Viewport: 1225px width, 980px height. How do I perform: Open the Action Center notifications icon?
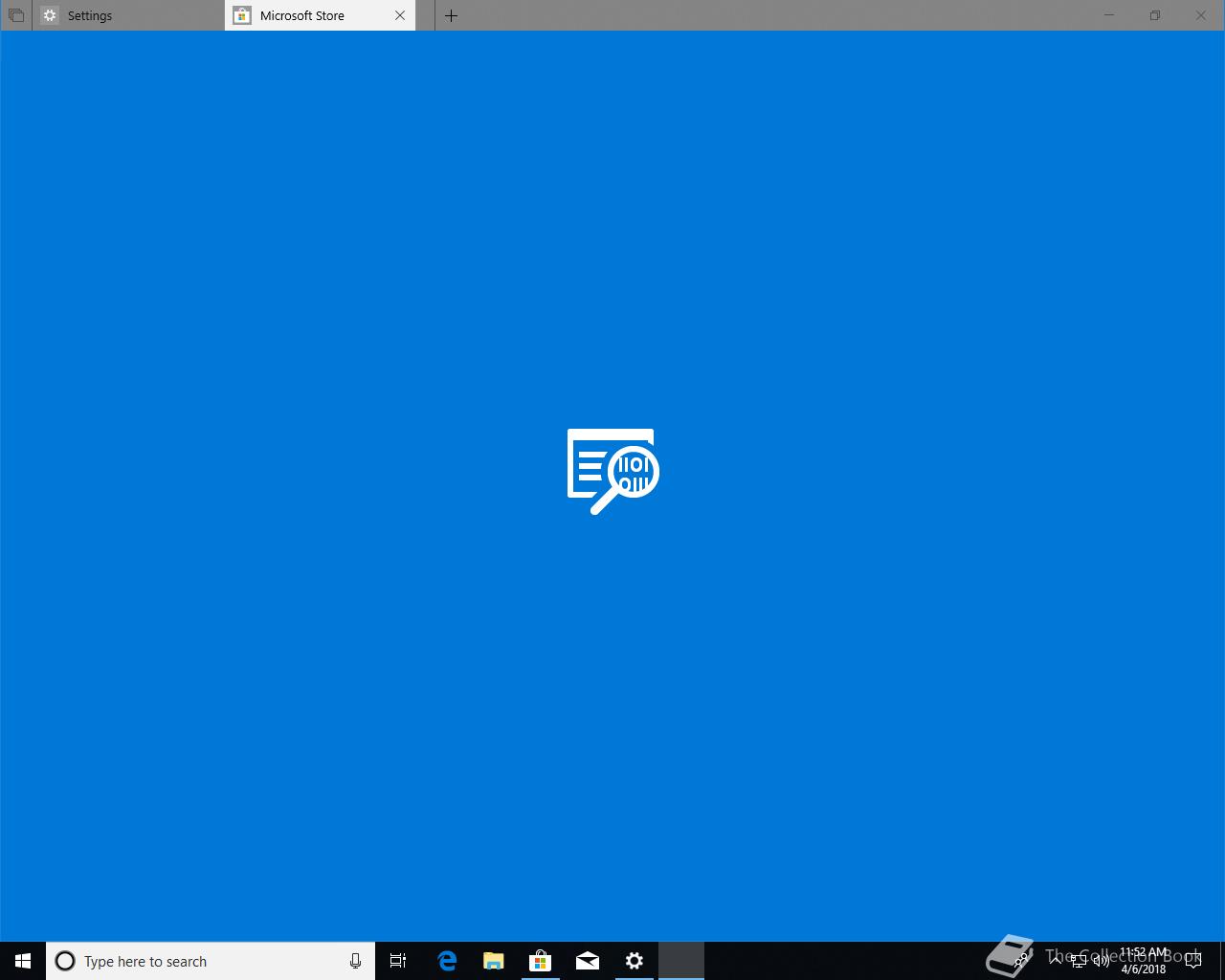point(1193,961)
